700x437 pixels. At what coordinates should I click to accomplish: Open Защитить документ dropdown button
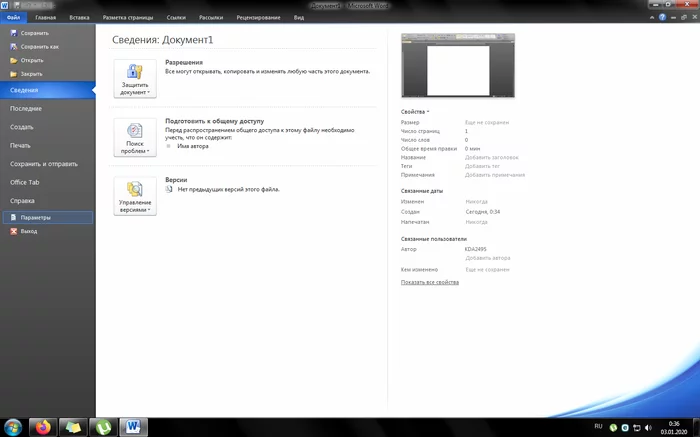click(x=135, y=79)
